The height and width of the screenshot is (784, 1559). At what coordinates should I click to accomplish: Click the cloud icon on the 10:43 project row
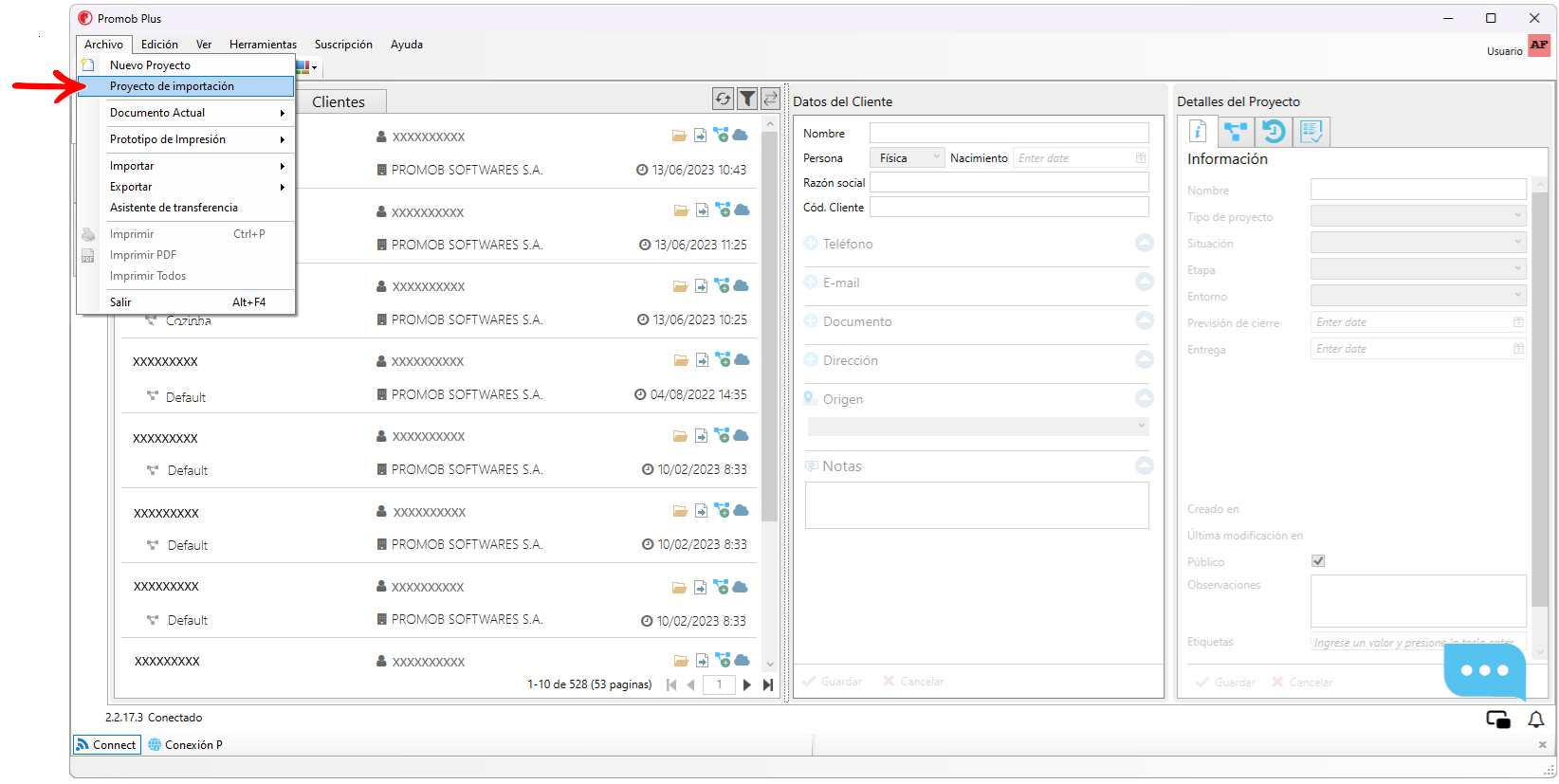[740, 135]
